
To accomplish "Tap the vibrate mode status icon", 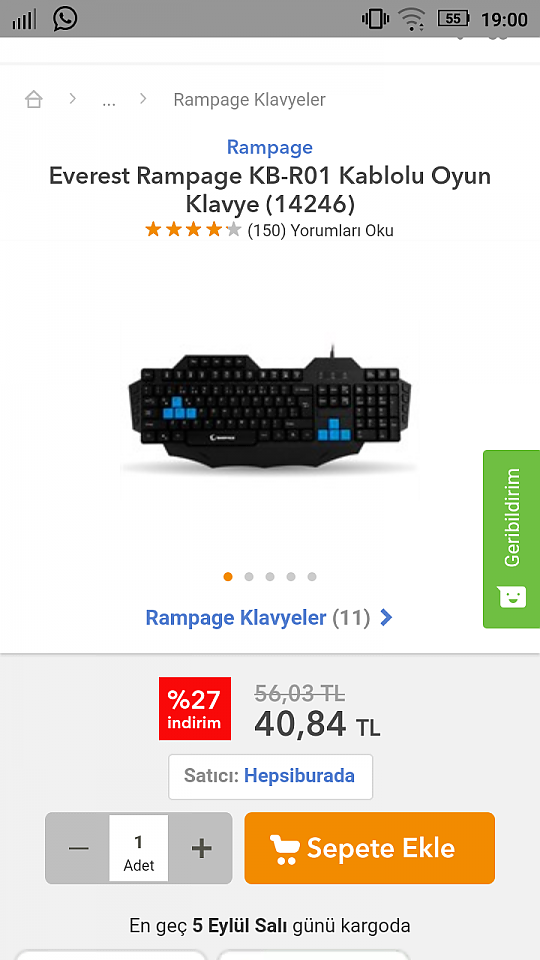I will click(x=375, y=19).
